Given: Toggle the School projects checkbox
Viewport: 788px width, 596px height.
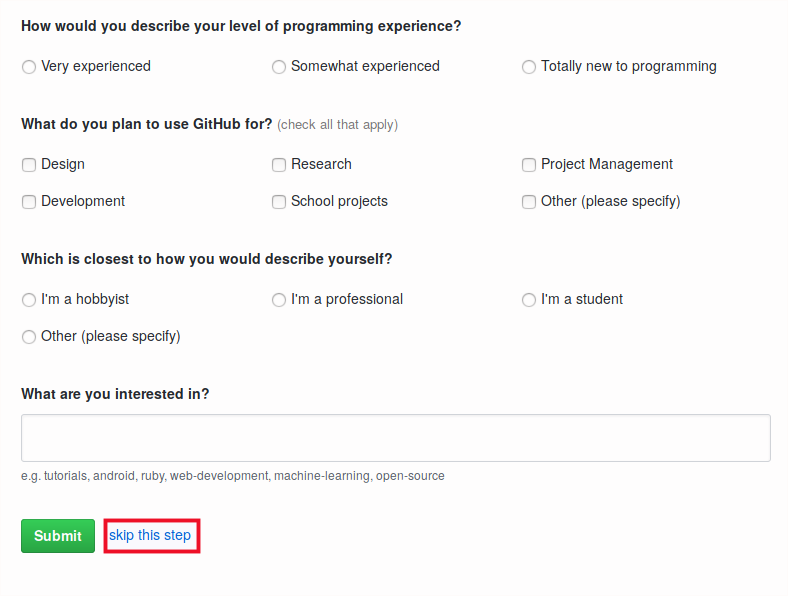Looking at the screenshot, I should (279, 202).
